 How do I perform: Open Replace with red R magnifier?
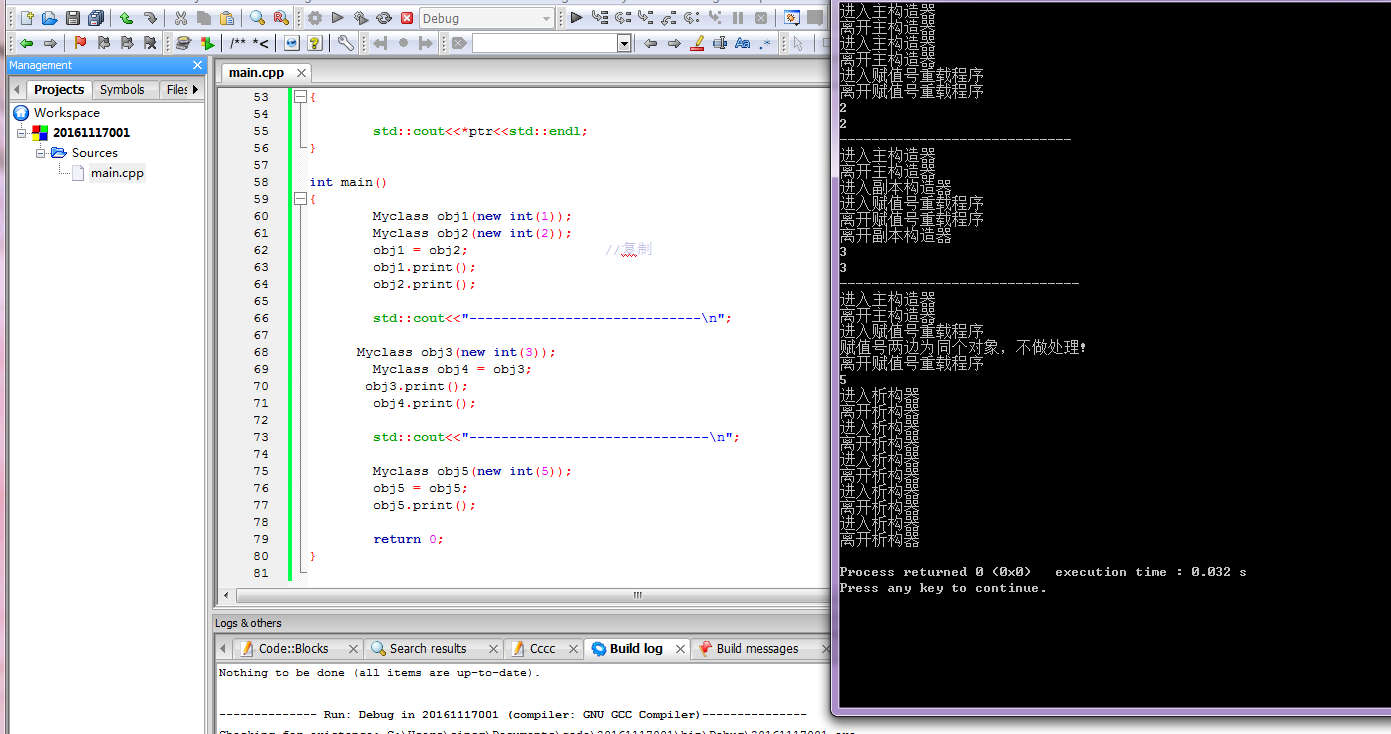tap(281, 18)
